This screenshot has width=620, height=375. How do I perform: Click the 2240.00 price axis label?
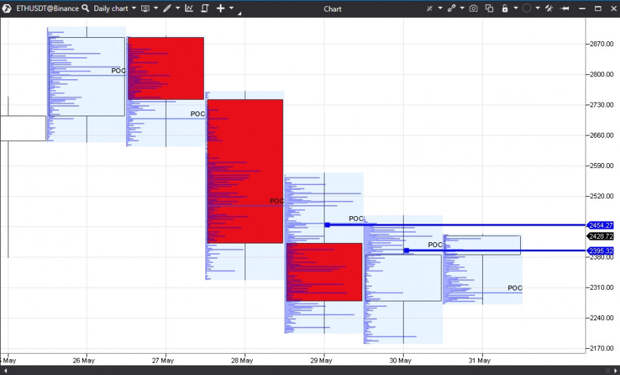[x=601, y=318]
